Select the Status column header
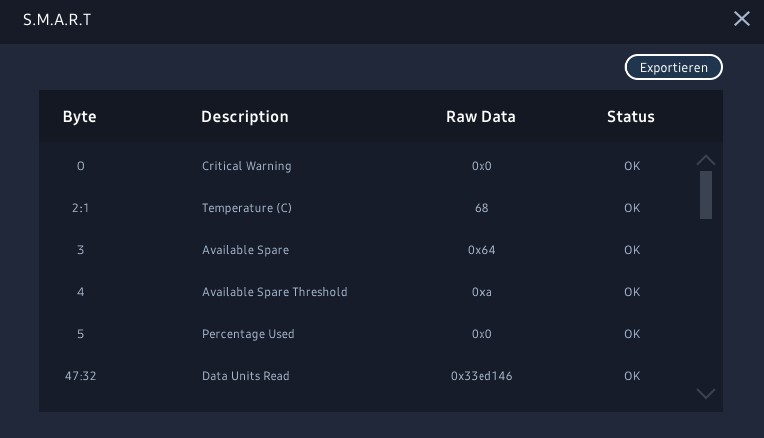 [631, 117]
